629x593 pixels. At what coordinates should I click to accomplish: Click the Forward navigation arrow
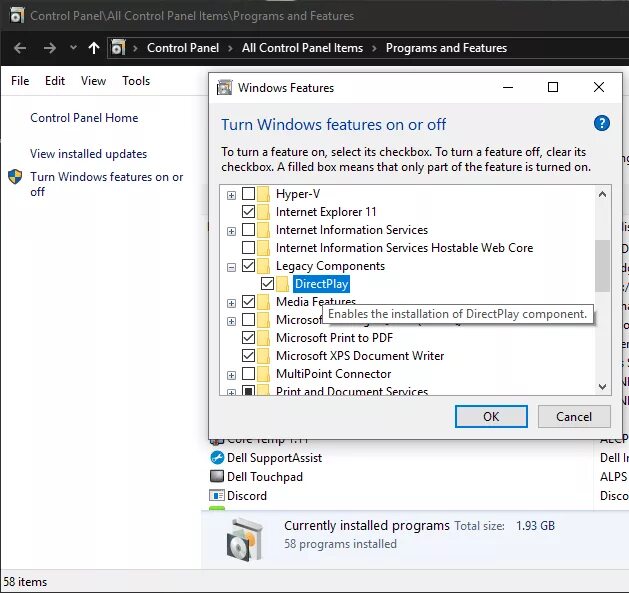50,48
